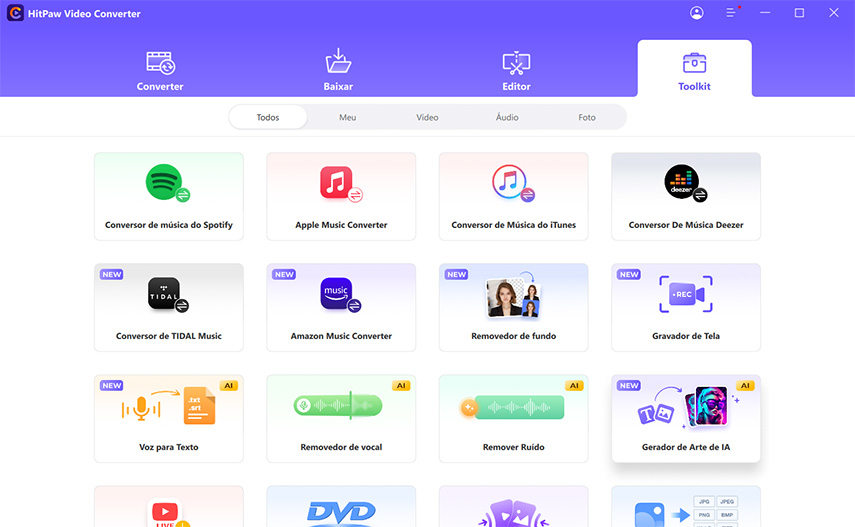Screen dimensions: 855x527
Task: Launch Apple Music Converter
Action: click(x=341, y=196)
